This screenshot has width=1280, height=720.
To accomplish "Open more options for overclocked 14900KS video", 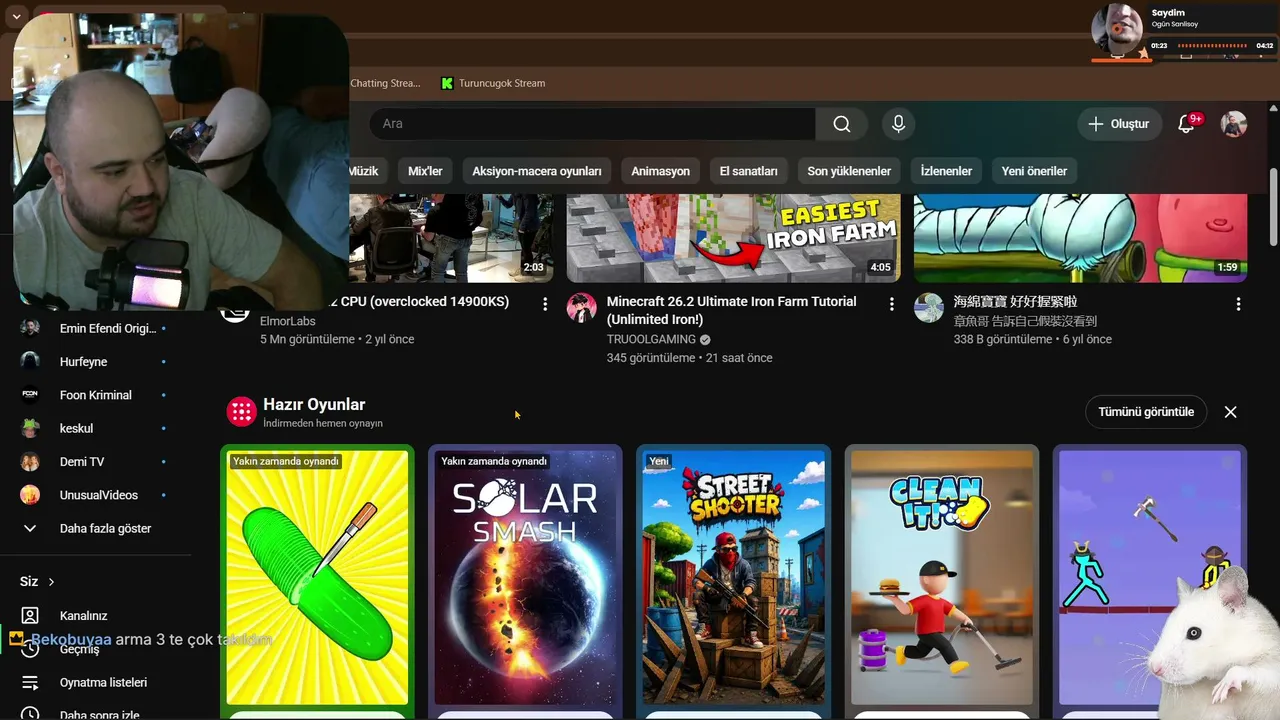I will 545,304.
